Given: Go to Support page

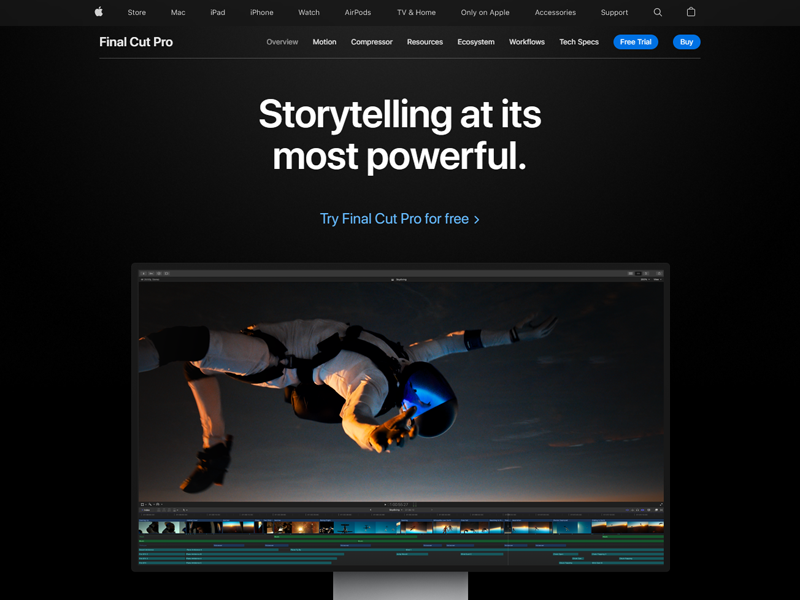Looking at the screenshot, I should point(614,12).
